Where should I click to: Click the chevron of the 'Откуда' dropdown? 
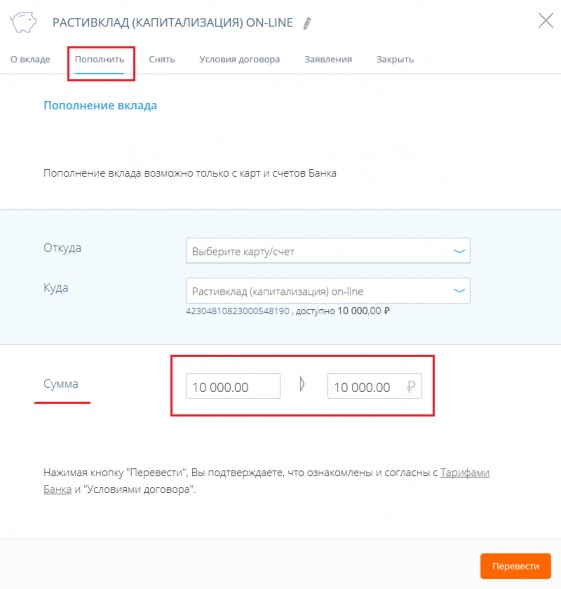(x=459, y=251)
